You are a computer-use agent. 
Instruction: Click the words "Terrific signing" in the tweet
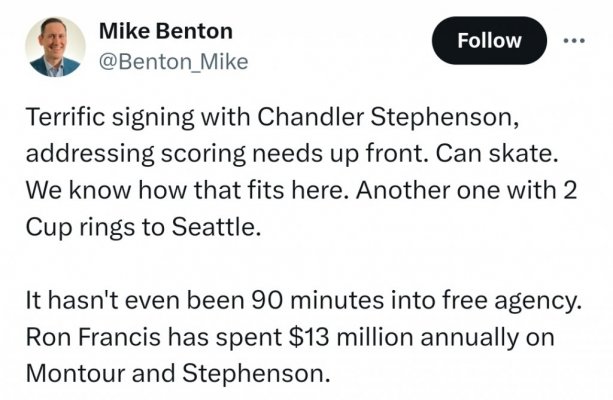pos(110,118)
